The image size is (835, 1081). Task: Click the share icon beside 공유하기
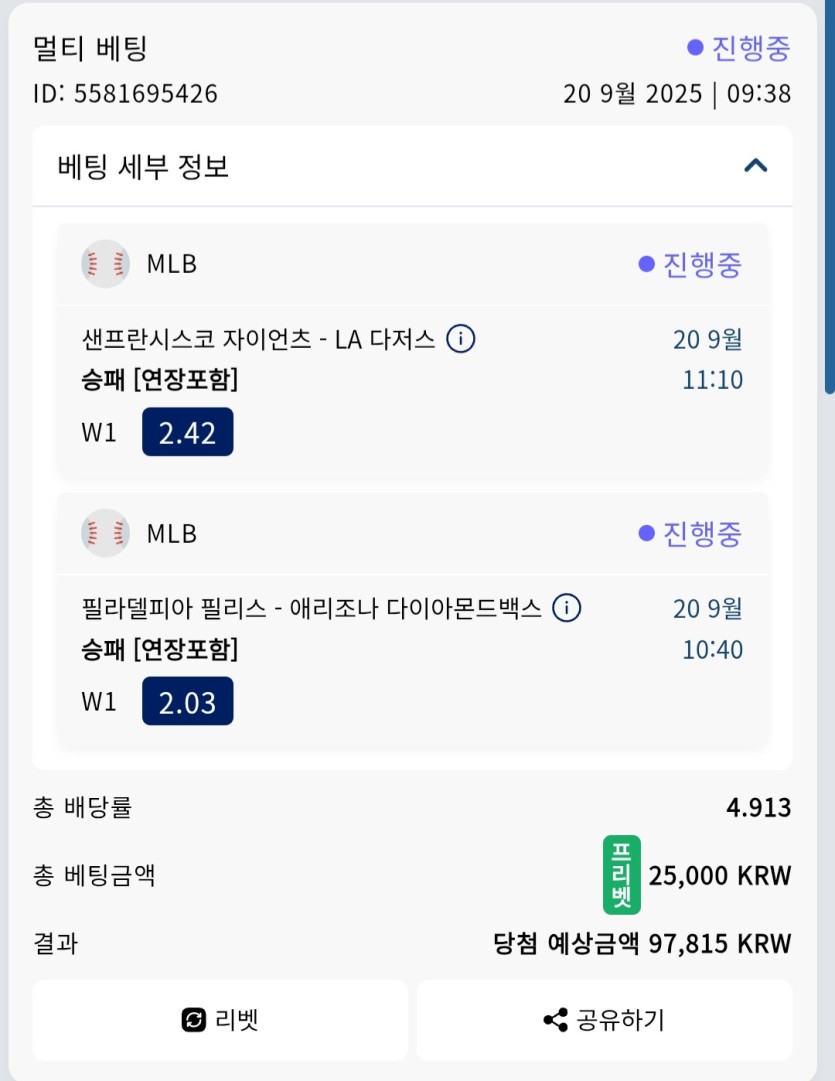coord(556,1020)
